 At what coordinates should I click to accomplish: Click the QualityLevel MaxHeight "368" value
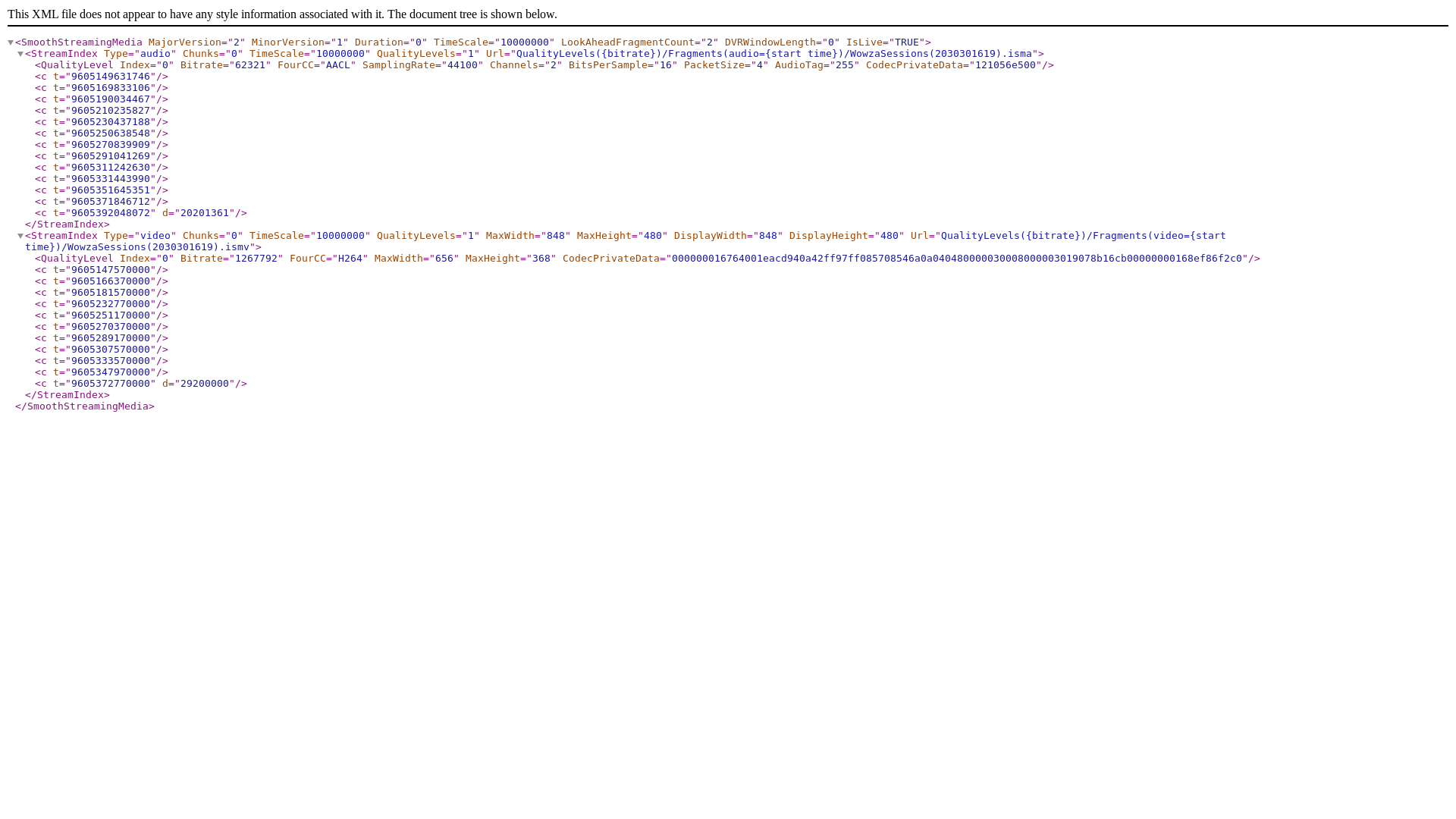coord(541,259)
